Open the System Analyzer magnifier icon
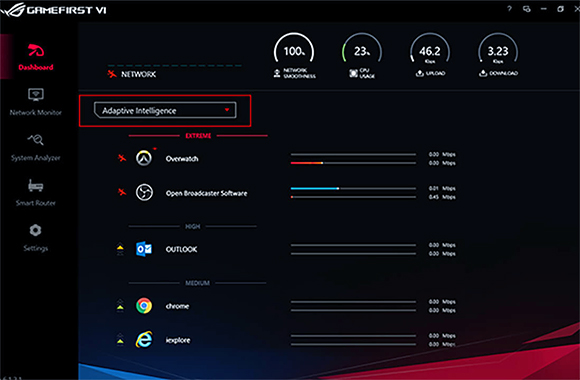This screenshot has width=580, height=380. 36,140
